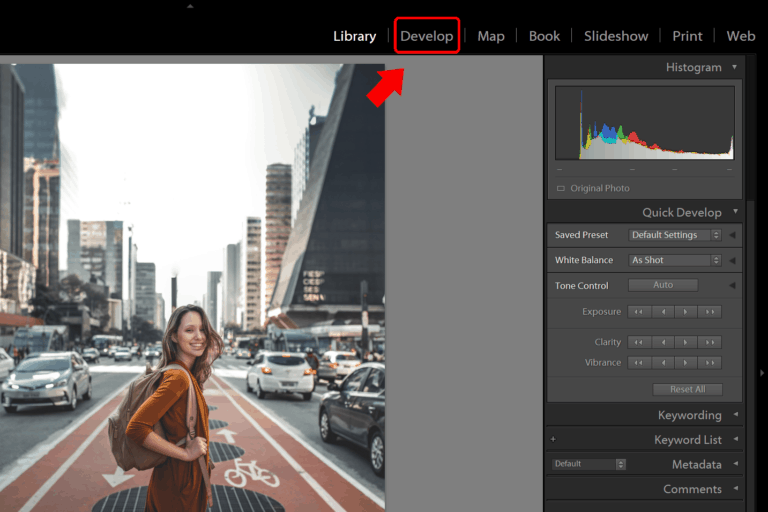
Task: Decrease Clarity by small step
Action: (x=663, y=342)
